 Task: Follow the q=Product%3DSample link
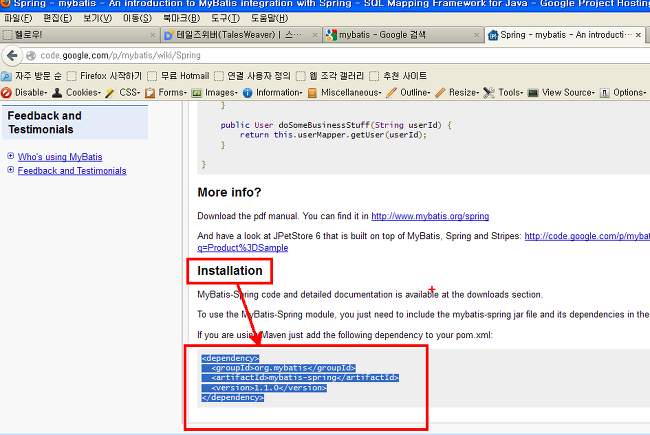pyautogui.click(x=243, y=248)
